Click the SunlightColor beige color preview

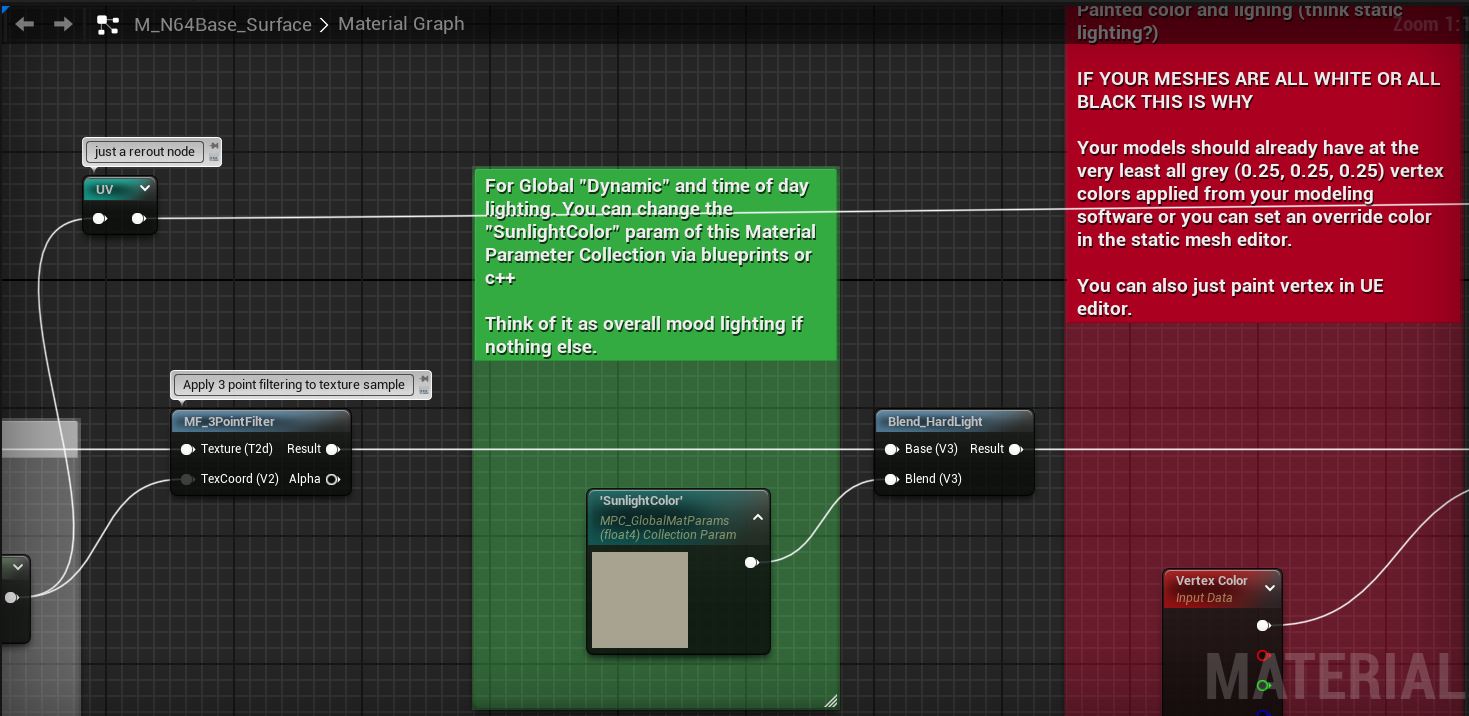(x=640, y=600)
